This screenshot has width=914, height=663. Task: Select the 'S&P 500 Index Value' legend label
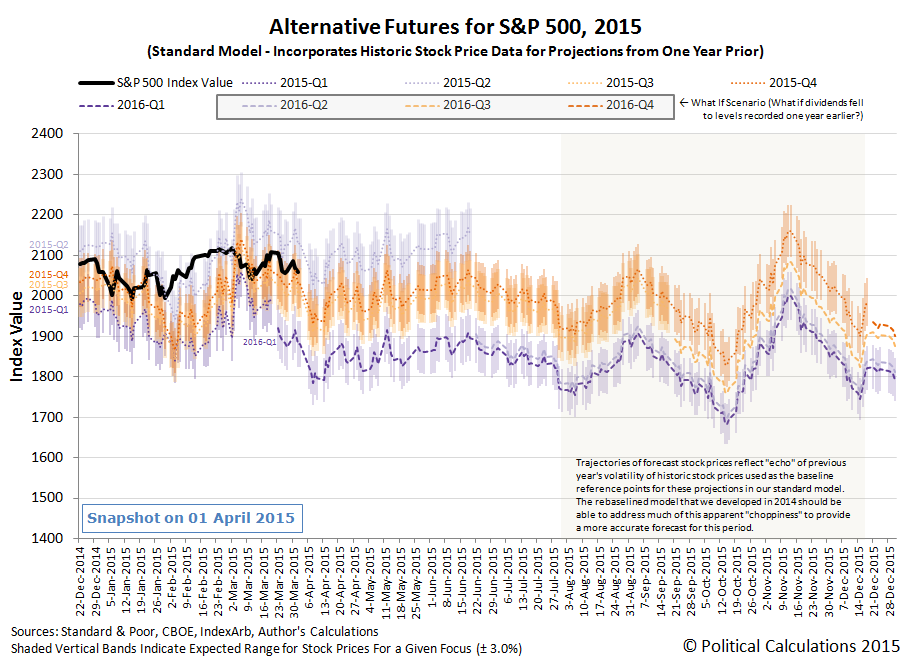(x=175, y=83)
